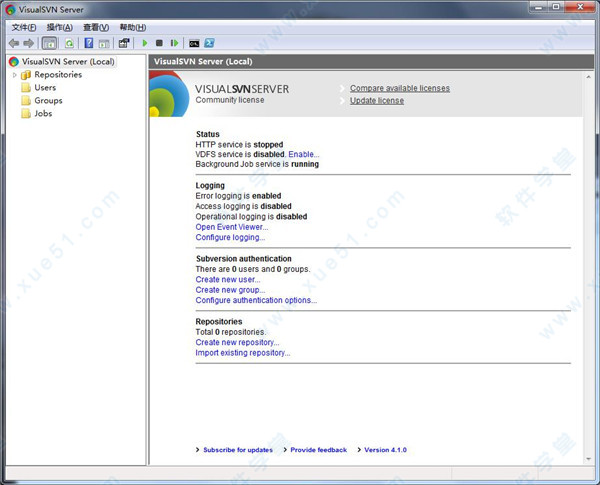Viewport: 600px width, 485px height.
Task: Expand the Repositories tree node arrow
Action: [x=15, y=75]
